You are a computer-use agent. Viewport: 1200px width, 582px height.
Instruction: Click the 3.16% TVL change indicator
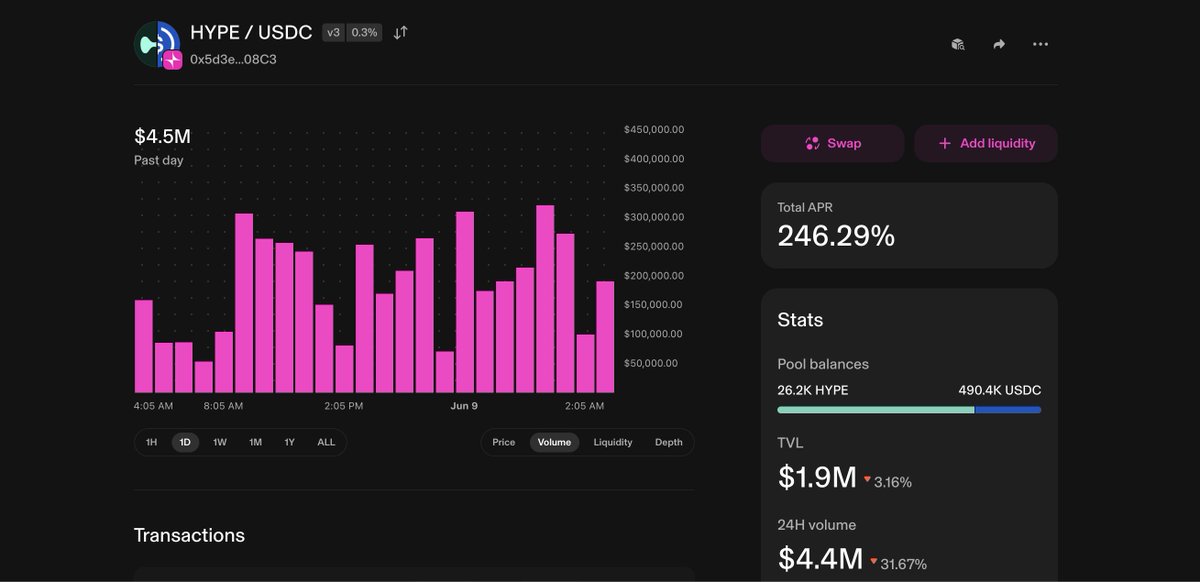pyautogui.click(x=888, y=482)
